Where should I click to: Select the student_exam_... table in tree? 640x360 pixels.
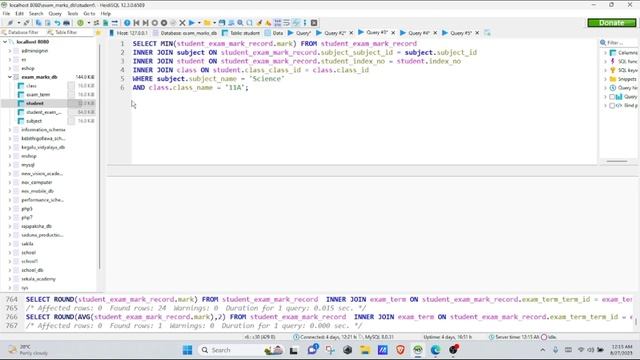coord(44,112)
